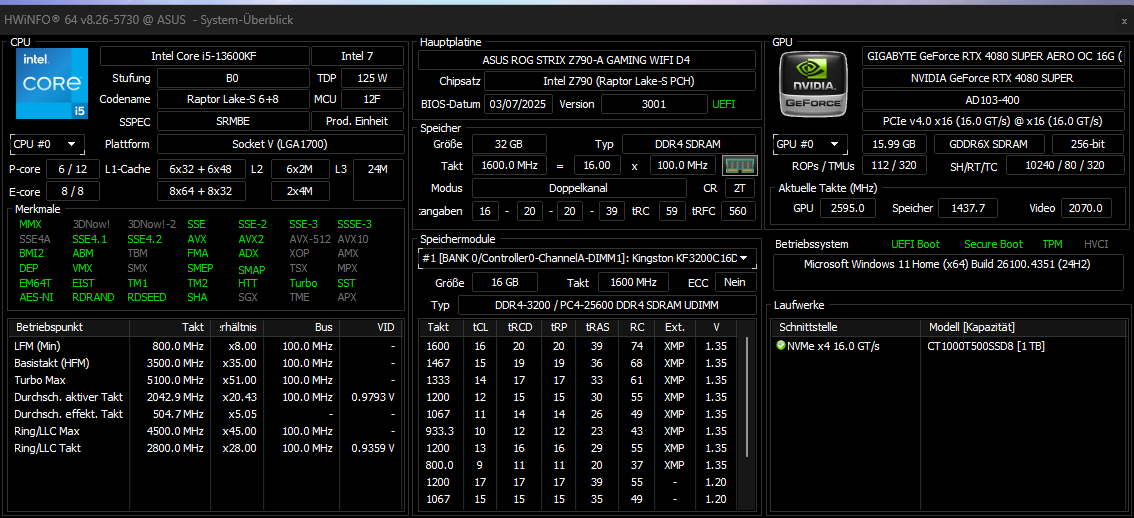
Task: Click the GPU clock 2595.0 value
Action: (848, 208)
